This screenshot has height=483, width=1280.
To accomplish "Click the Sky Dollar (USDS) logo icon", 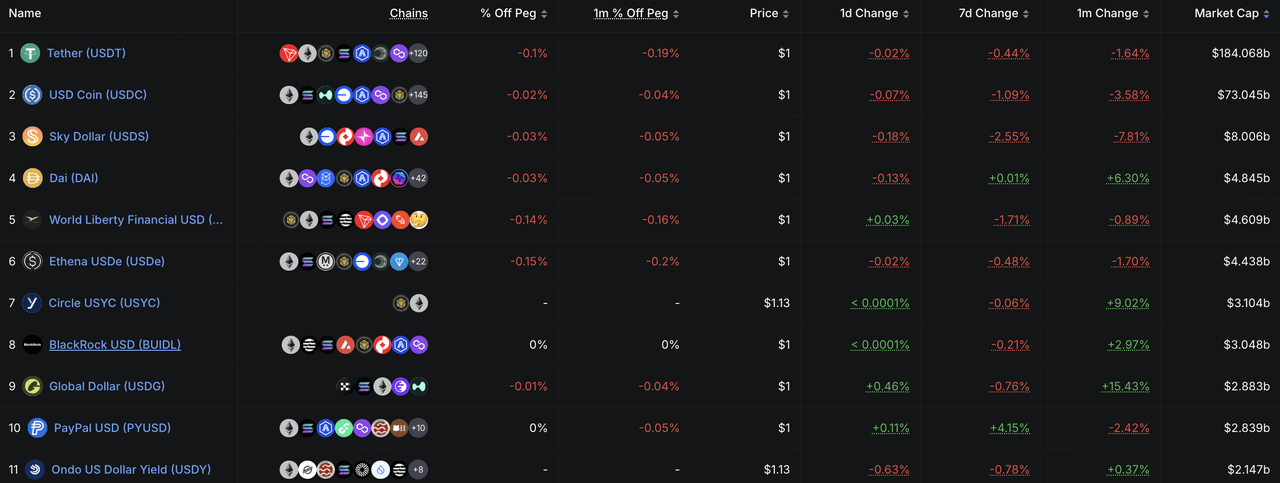I will (x=32, y=136).
